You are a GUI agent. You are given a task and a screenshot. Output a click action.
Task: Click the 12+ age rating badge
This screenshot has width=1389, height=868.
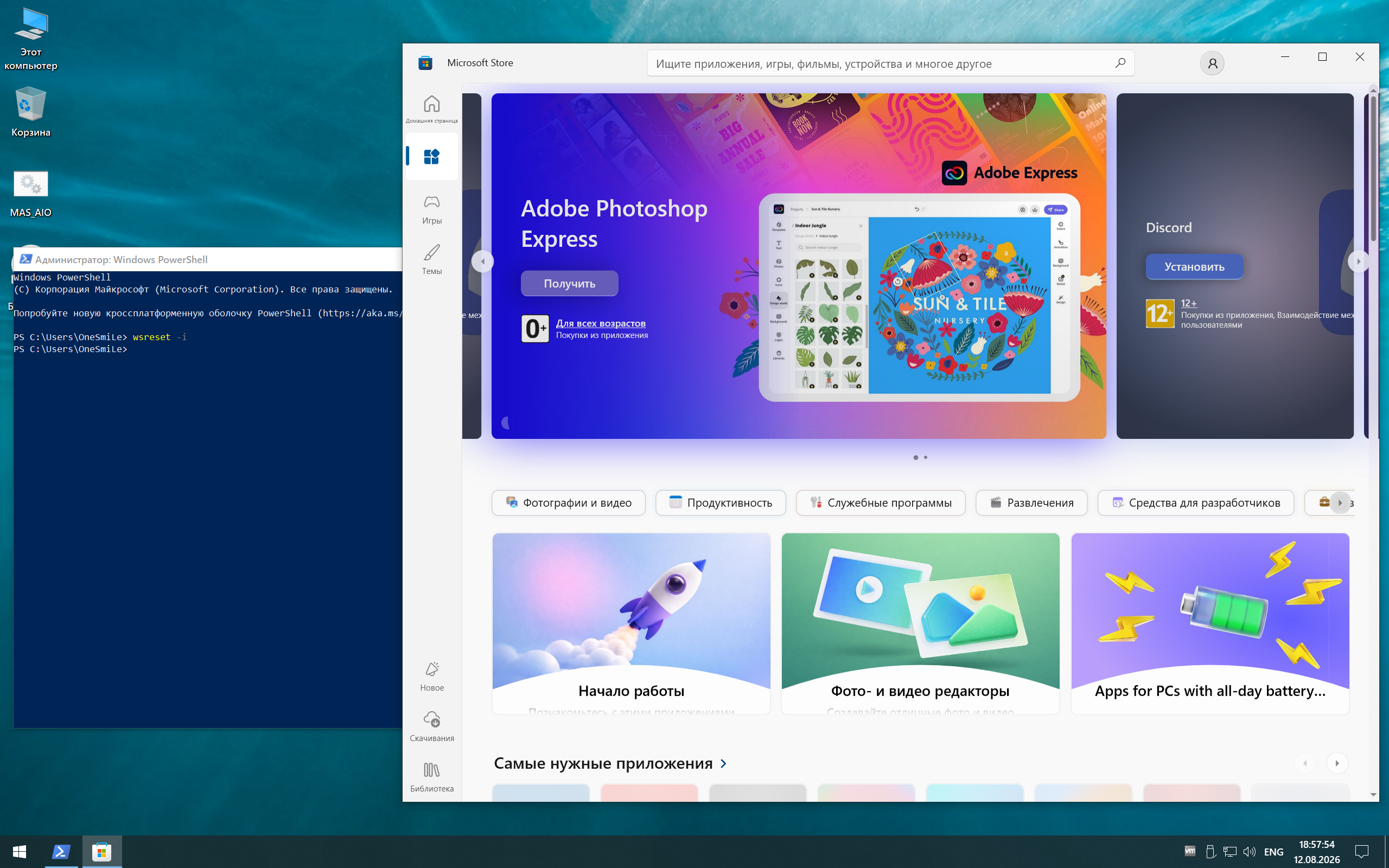[1160, 314]
